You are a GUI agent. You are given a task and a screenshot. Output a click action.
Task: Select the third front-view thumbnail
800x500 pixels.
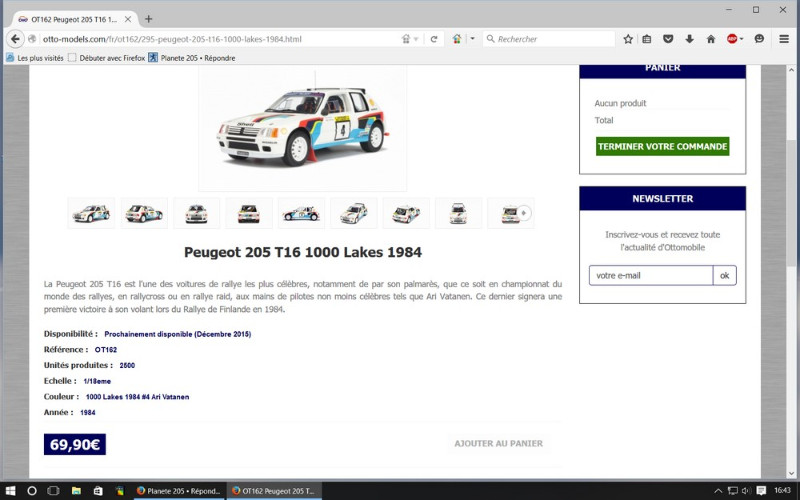pyautogui.click(x=196, y=213)
